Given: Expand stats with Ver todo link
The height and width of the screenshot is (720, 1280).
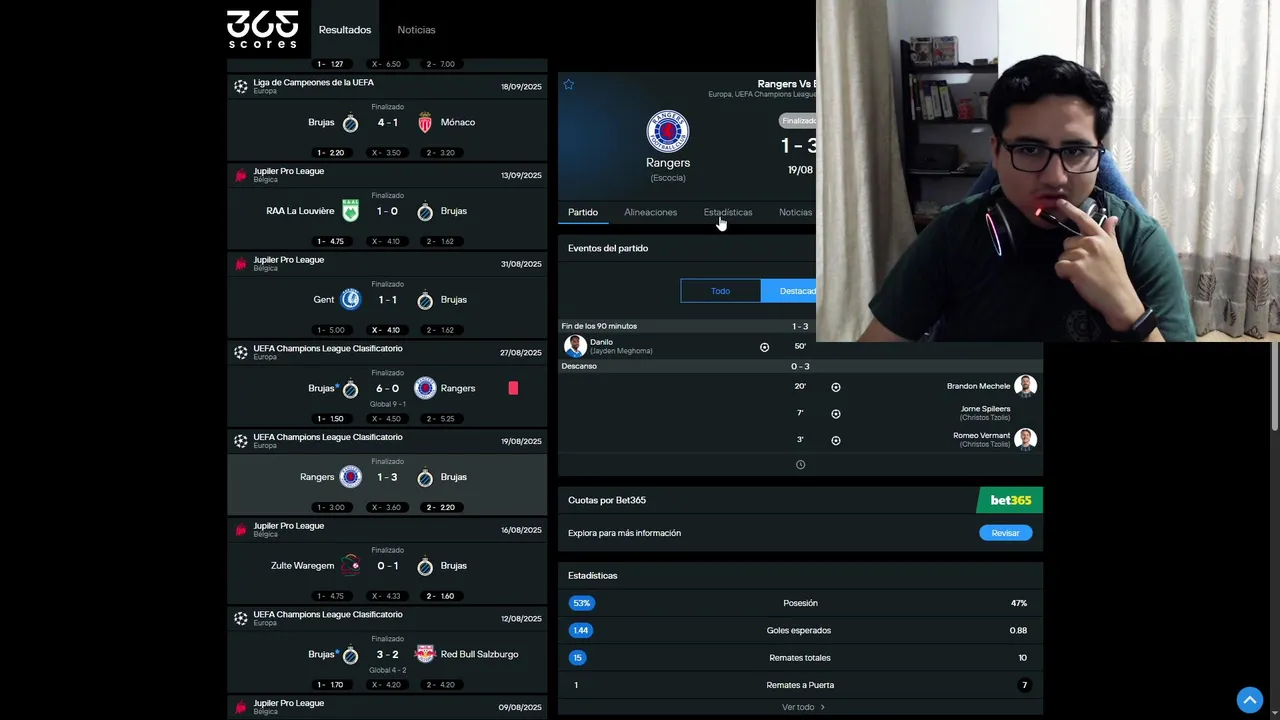Looking at the screenshot, I should 803,707.
